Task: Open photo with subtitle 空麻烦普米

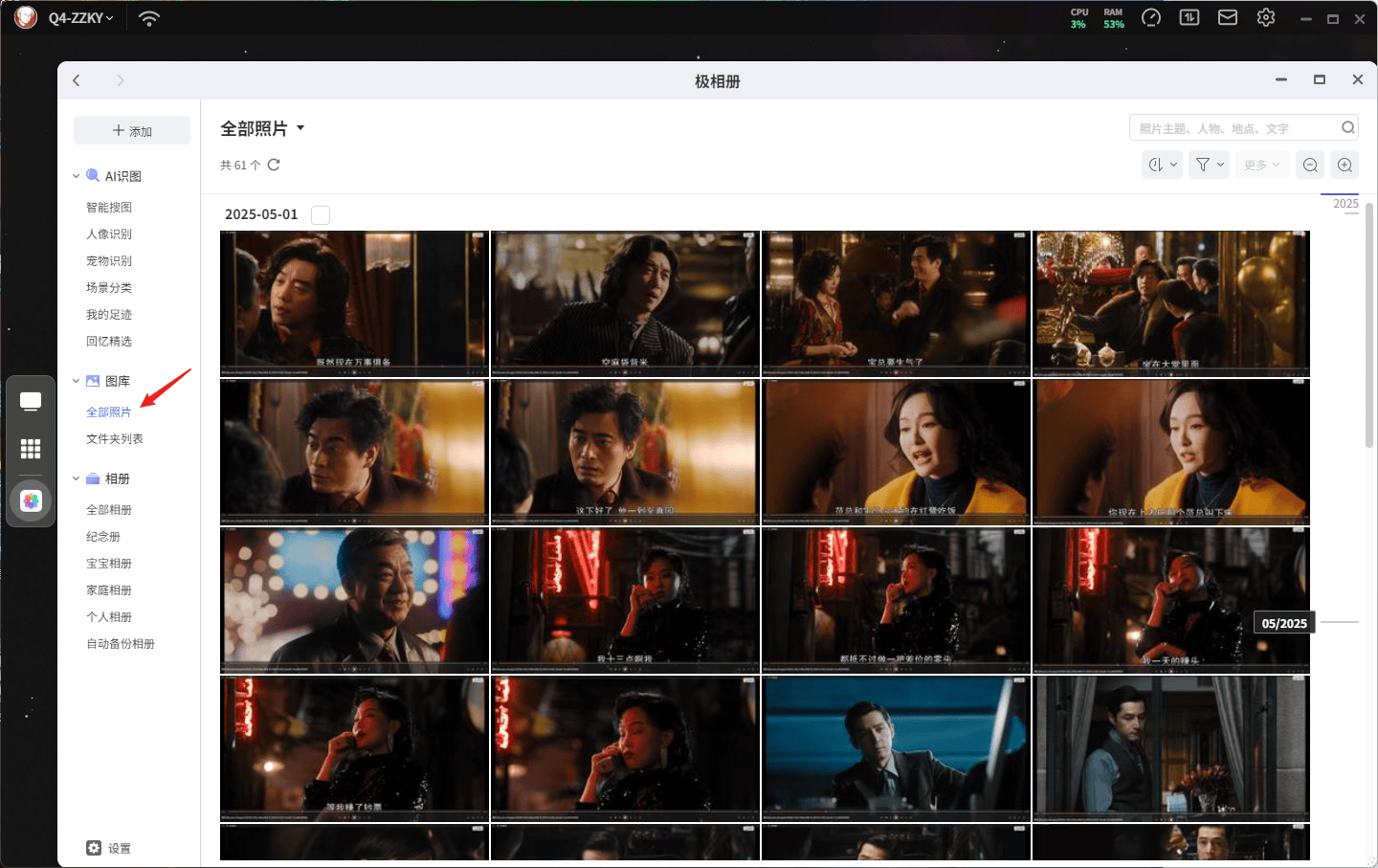Action: 625,303
